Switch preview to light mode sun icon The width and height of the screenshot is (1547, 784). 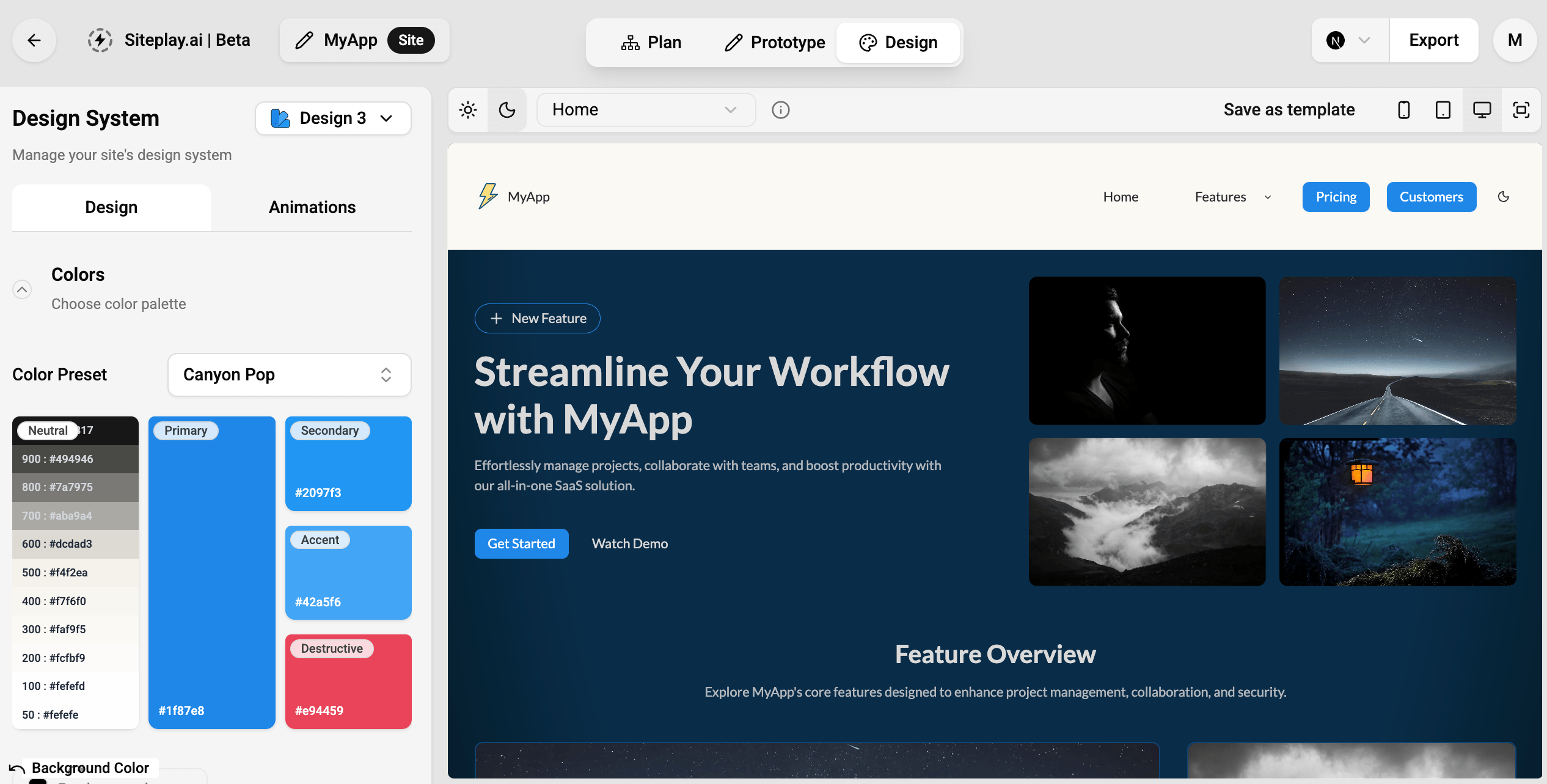[x=468, y=110]
